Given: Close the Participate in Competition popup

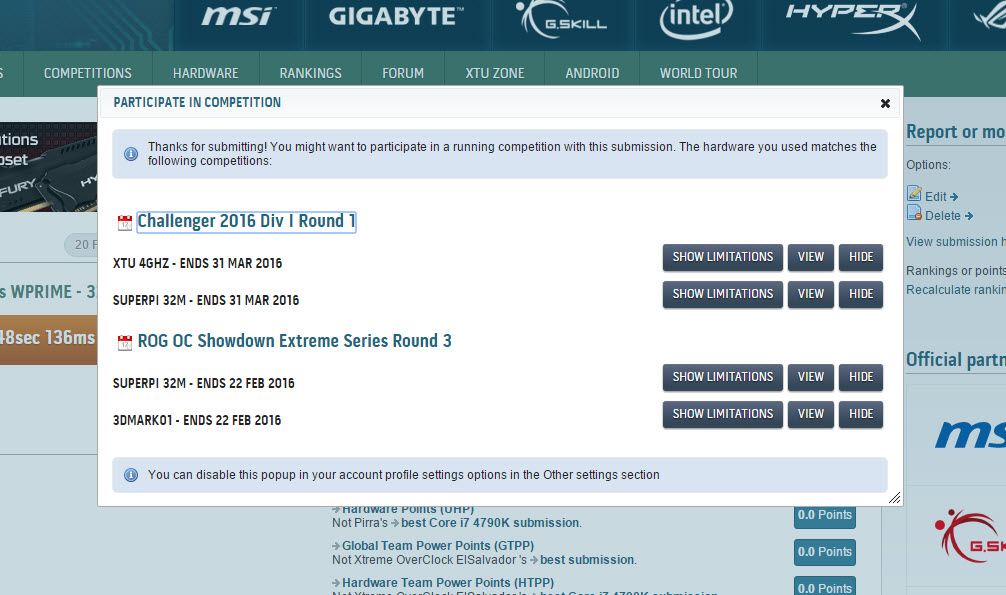Looking at the screenshot, I should 885,103.
